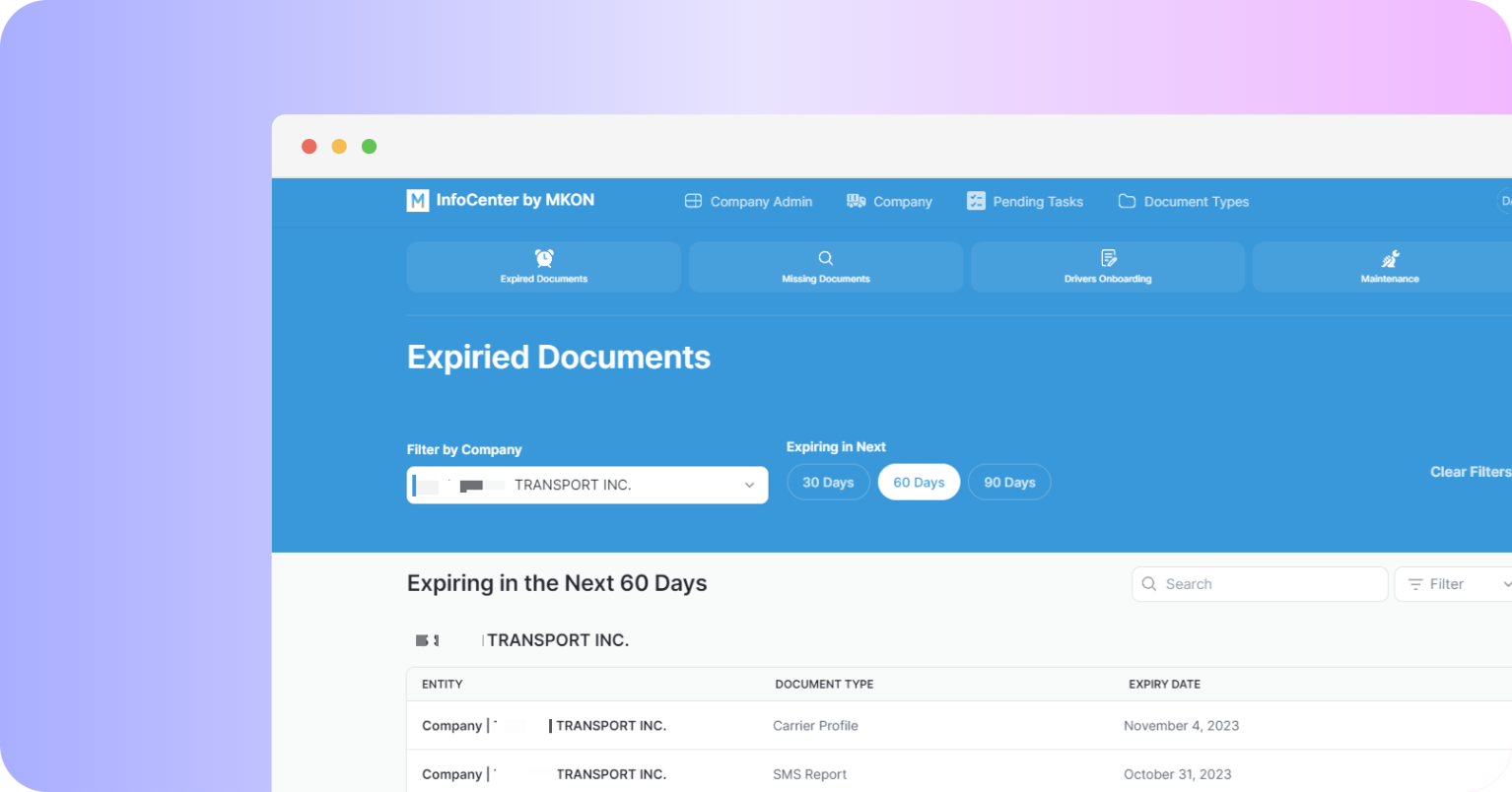Click into the Search input field

[1260, 584]
